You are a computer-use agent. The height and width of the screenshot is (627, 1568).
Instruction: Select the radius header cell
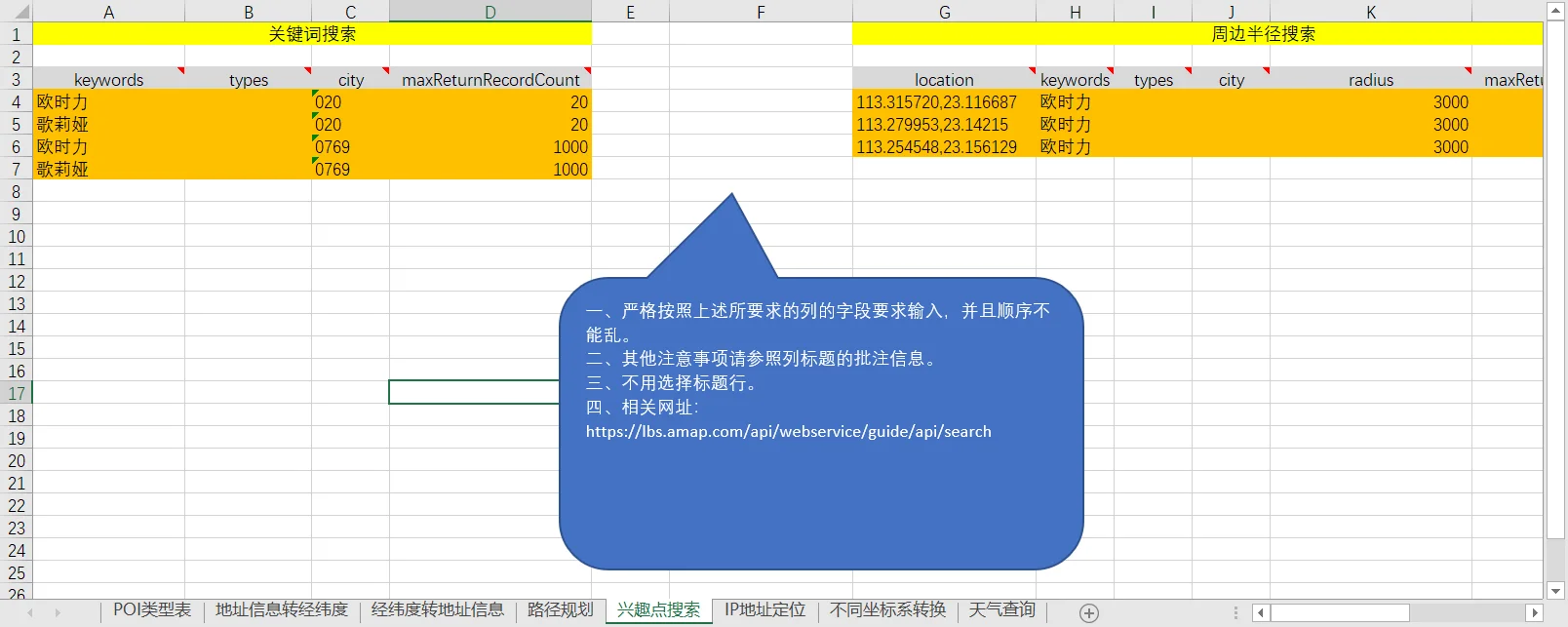[x=1371, y=79]
